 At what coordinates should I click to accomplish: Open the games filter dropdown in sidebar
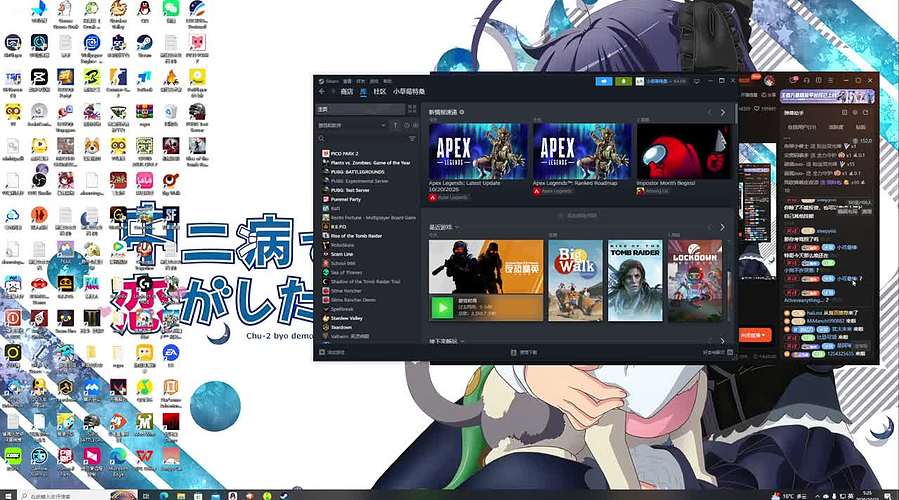(x=352, y=125)
